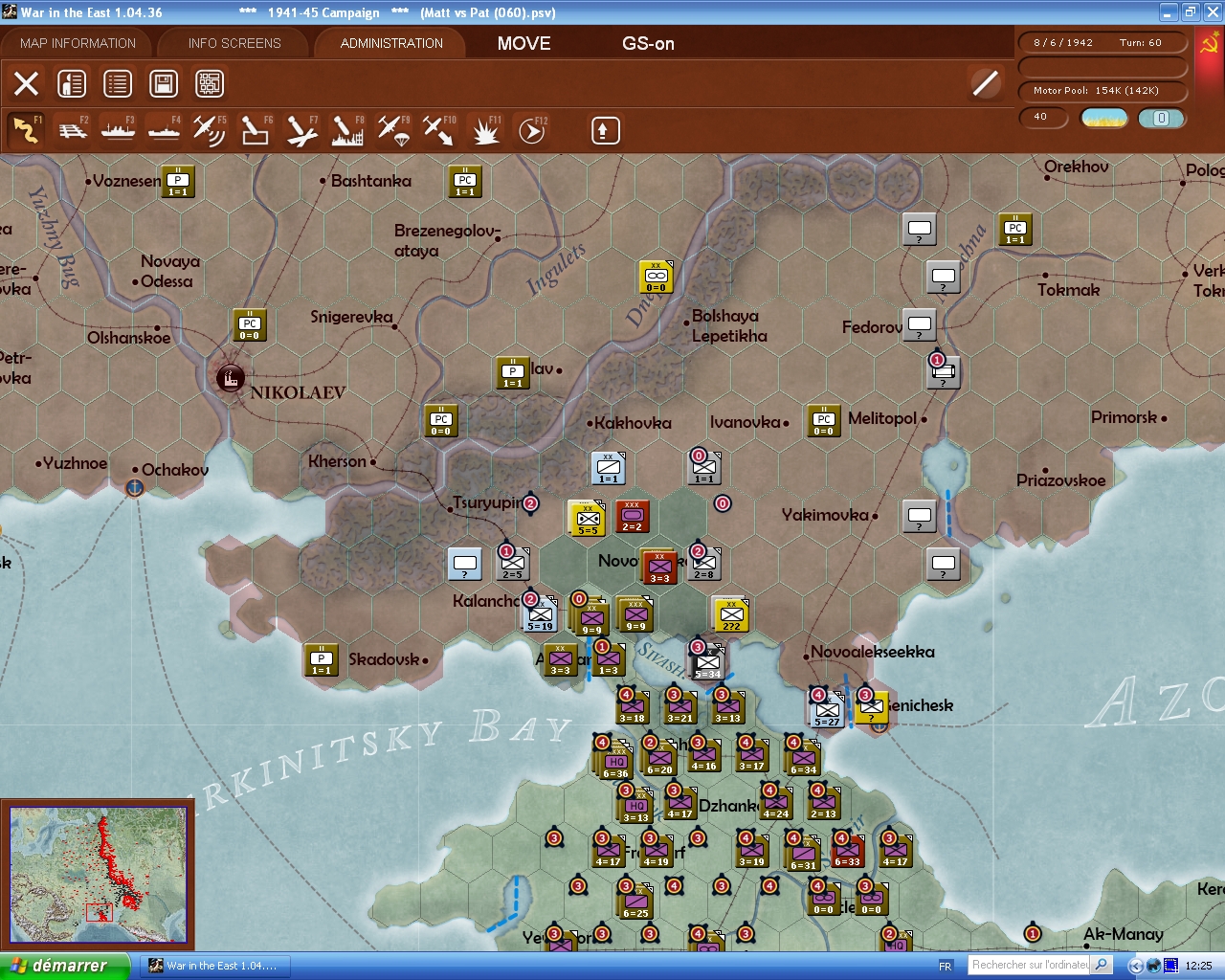
Task: Click the date and Turn 60 field
Action: [1102, 42]
